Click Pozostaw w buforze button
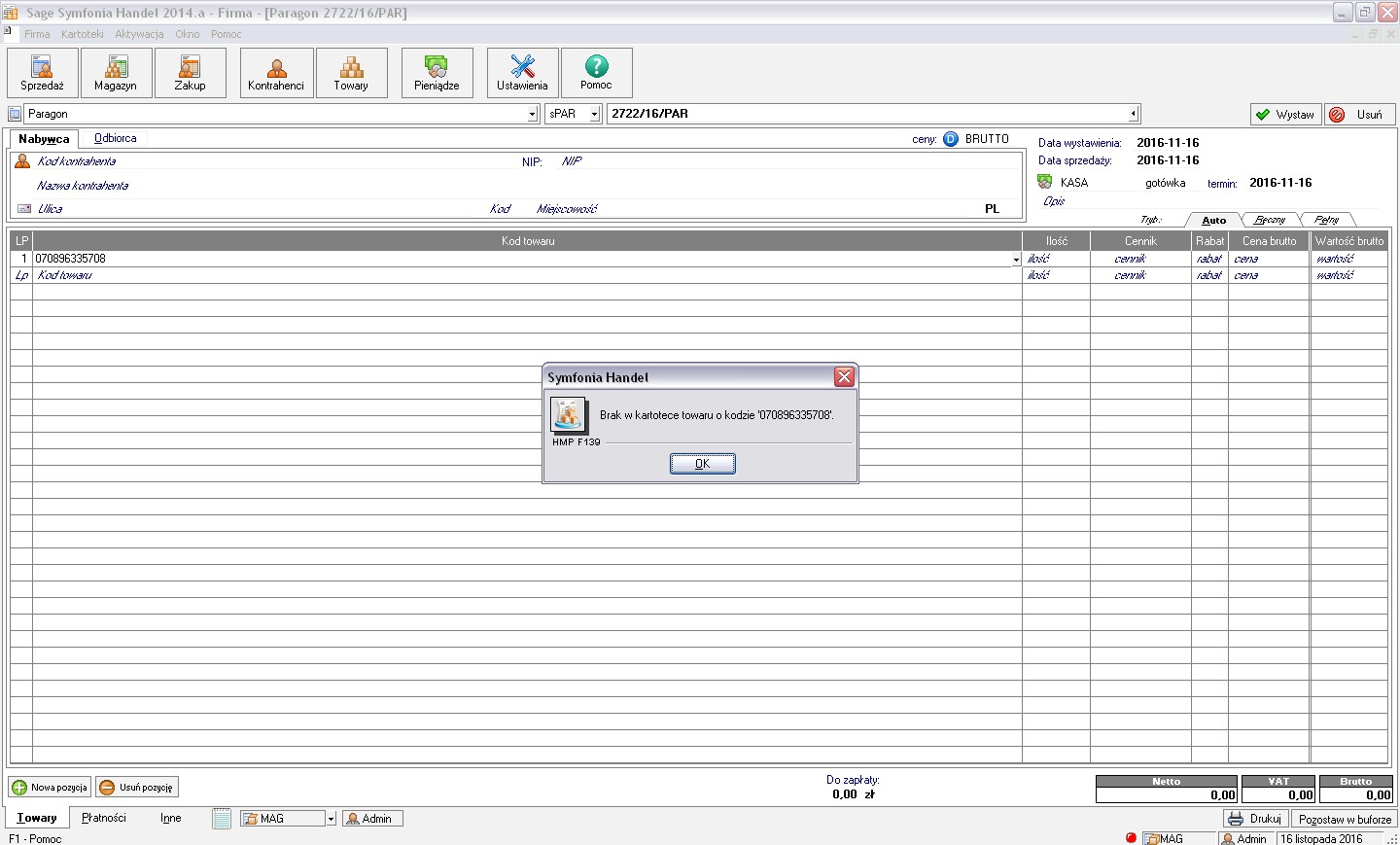Image resolution: width=1400 pixels, height=845 pixels. click(1345, 819)
